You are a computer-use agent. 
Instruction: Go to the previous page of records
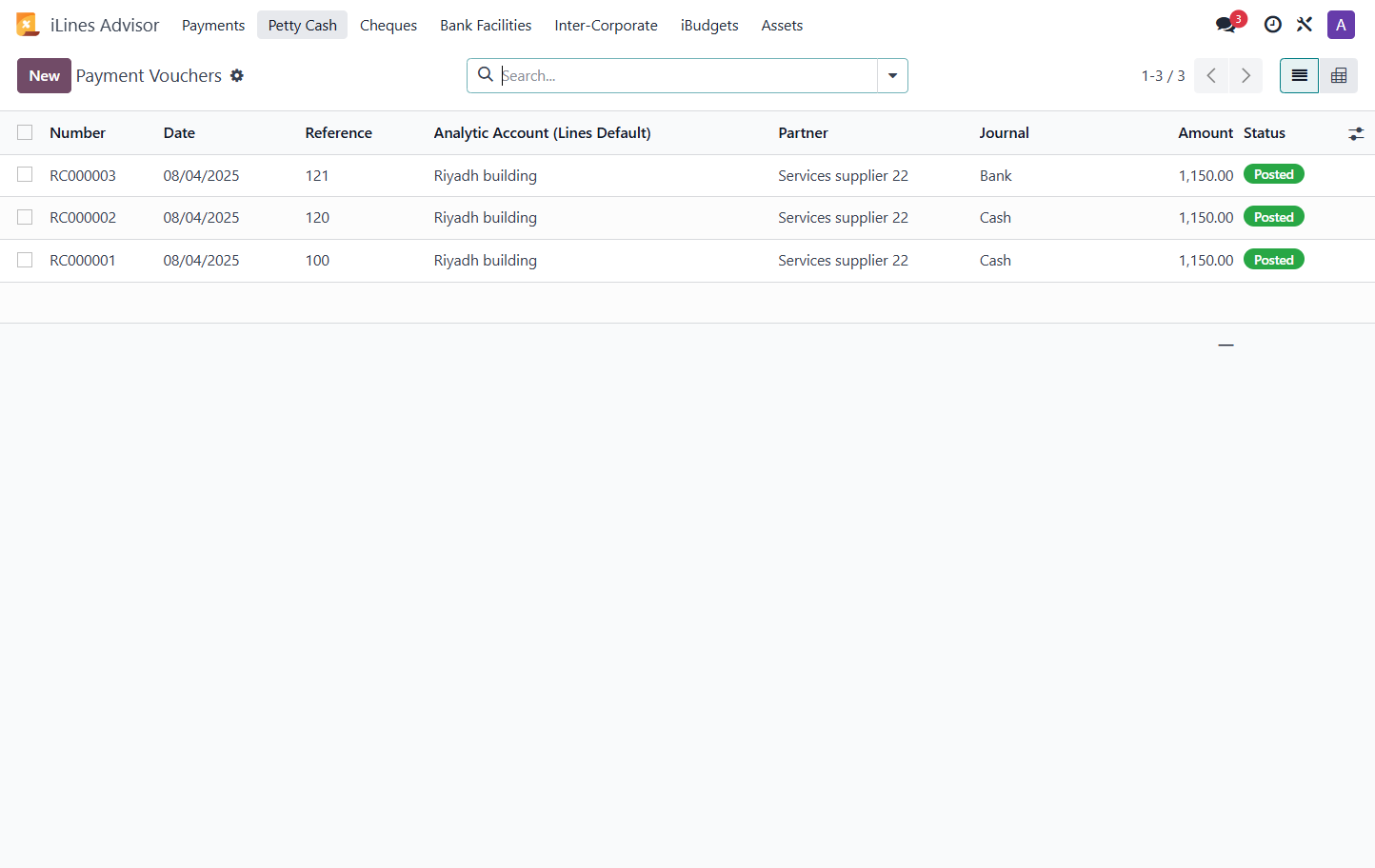1211,75
